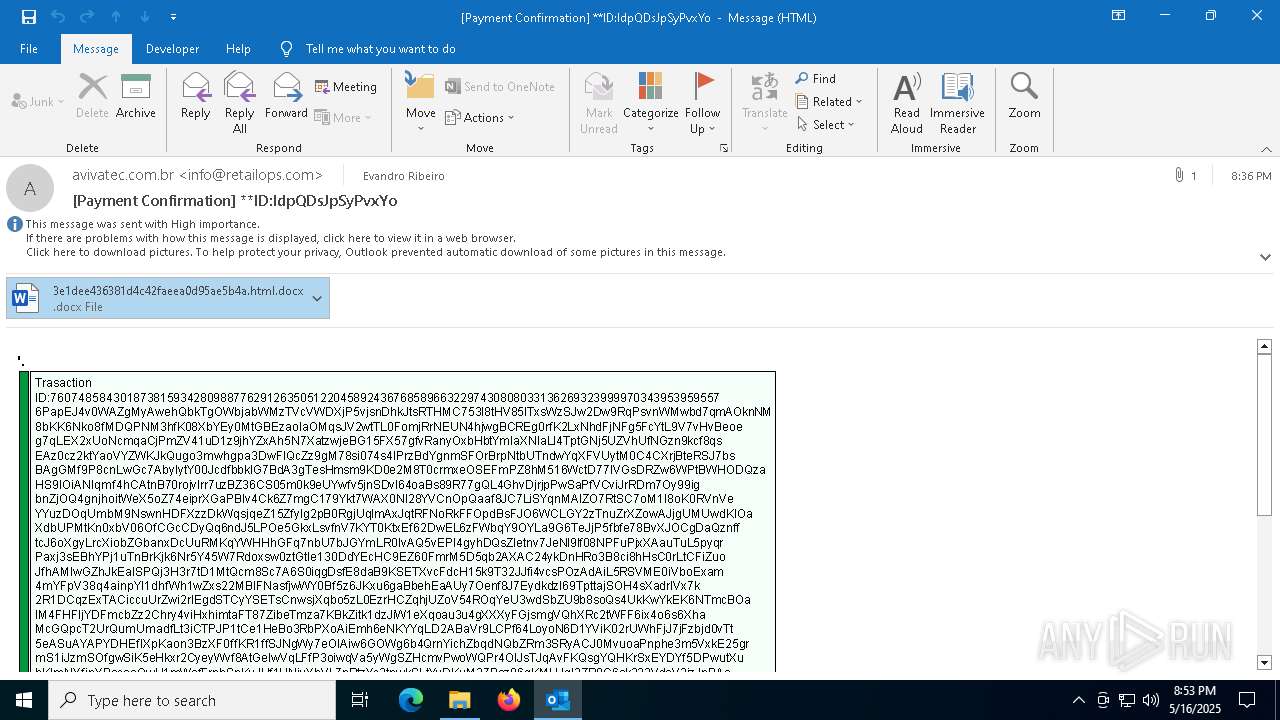The height and width of the screenshot is (720, 1280).
Task: Open Task View on the taskbar
Action: coord(360,700)
